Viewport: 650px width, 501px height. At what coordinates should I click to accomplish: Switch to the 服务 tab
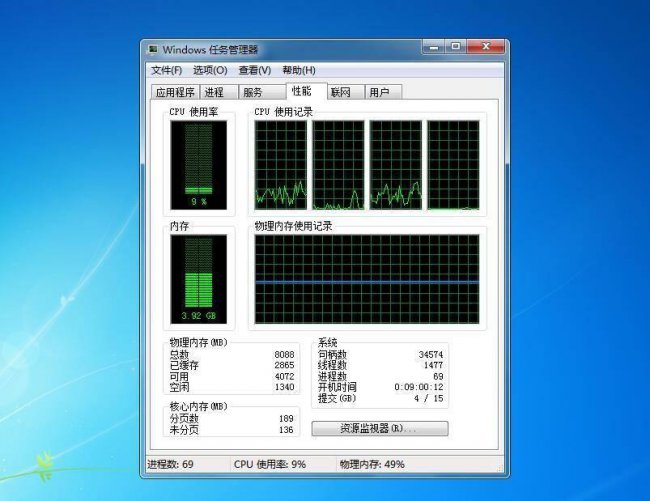point(262,92)
